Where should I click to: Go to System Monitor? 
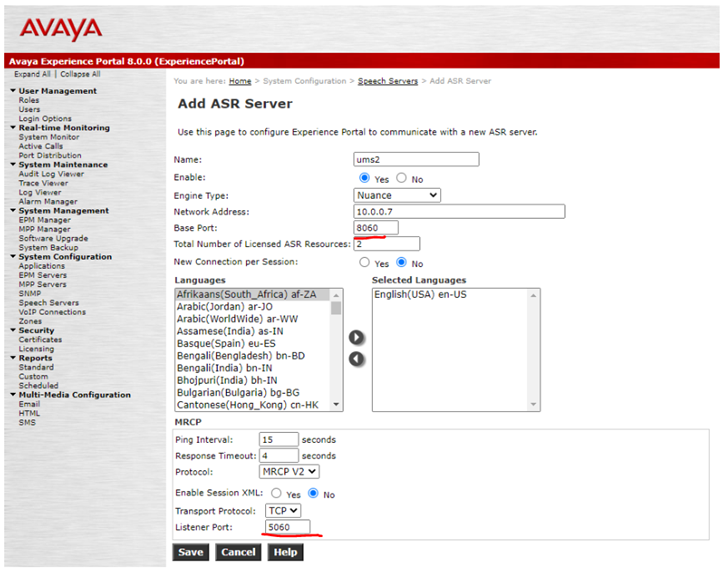49,137
